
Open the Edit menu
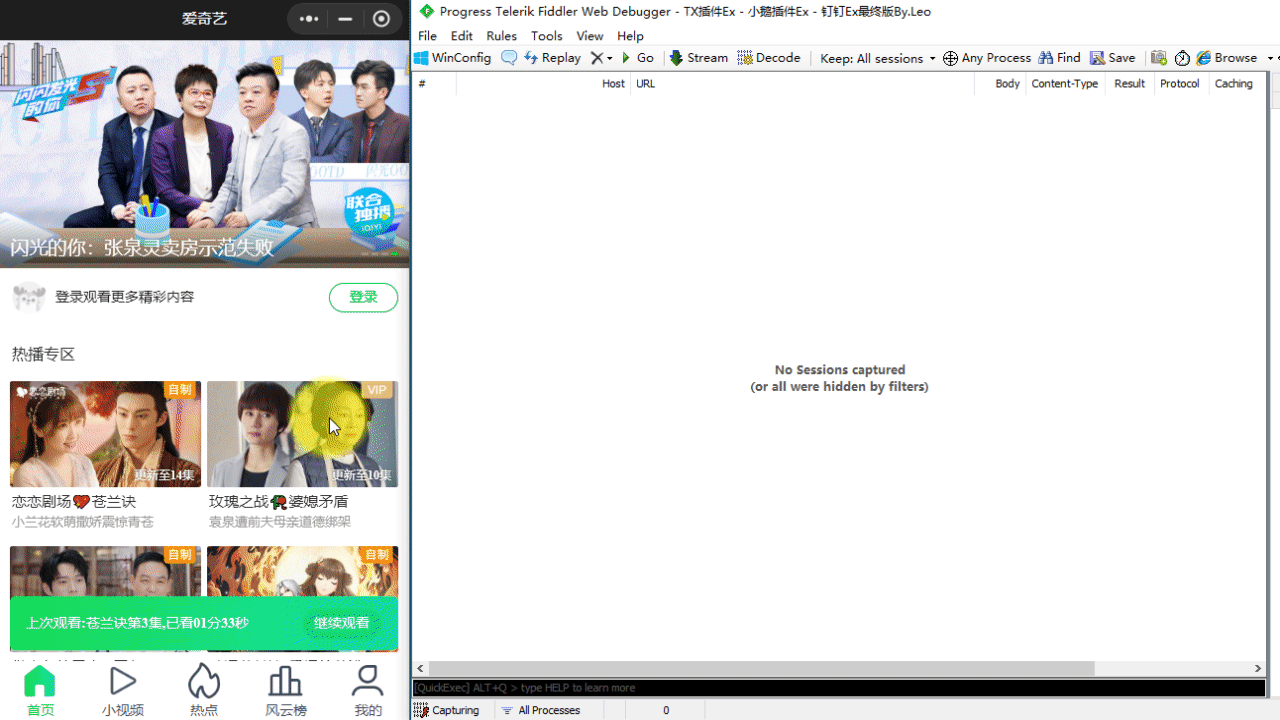(x=461, y=36)
